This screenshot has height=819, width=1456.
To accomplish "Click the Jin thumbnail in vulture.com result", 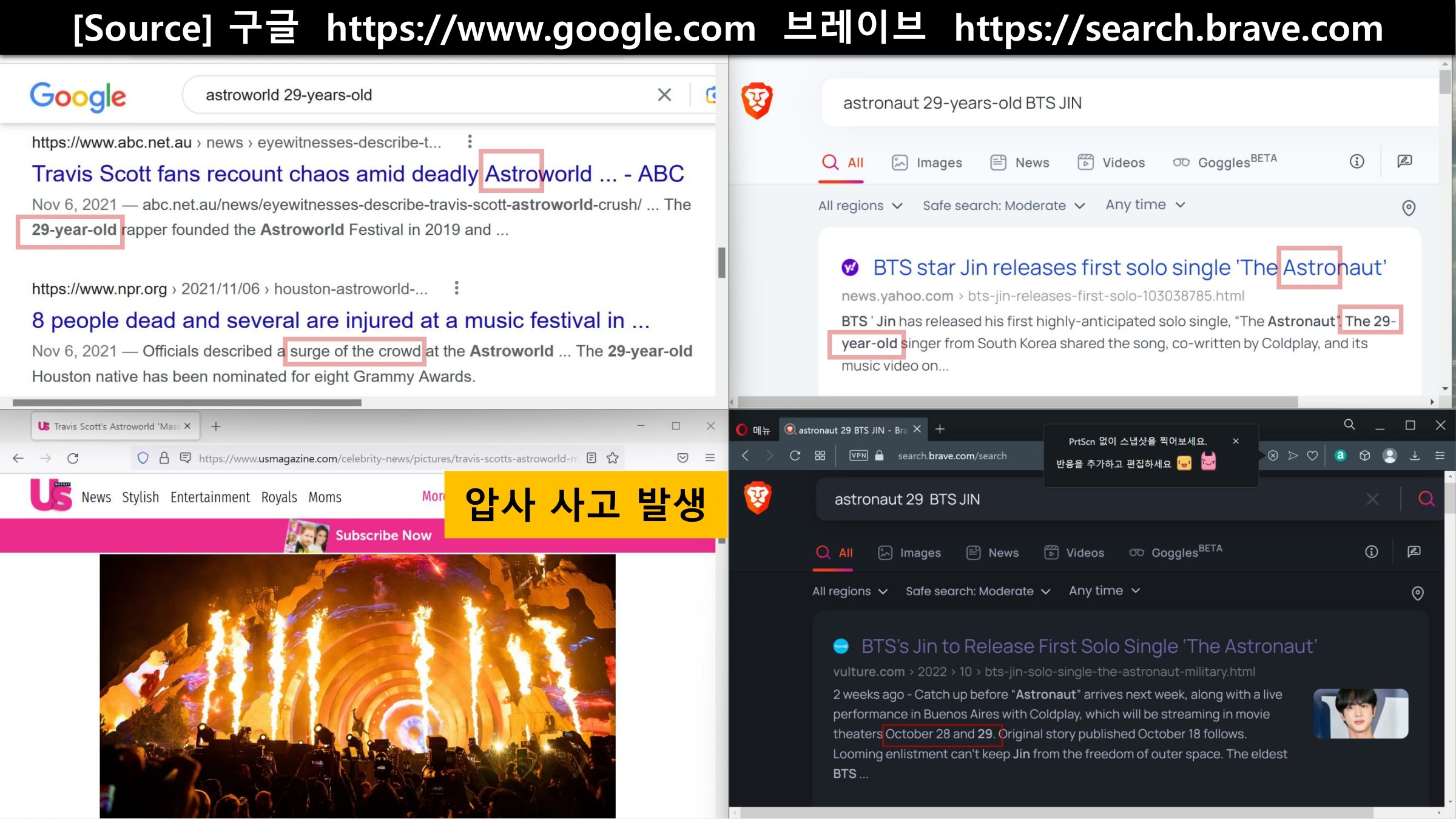I will (1360, 713).
